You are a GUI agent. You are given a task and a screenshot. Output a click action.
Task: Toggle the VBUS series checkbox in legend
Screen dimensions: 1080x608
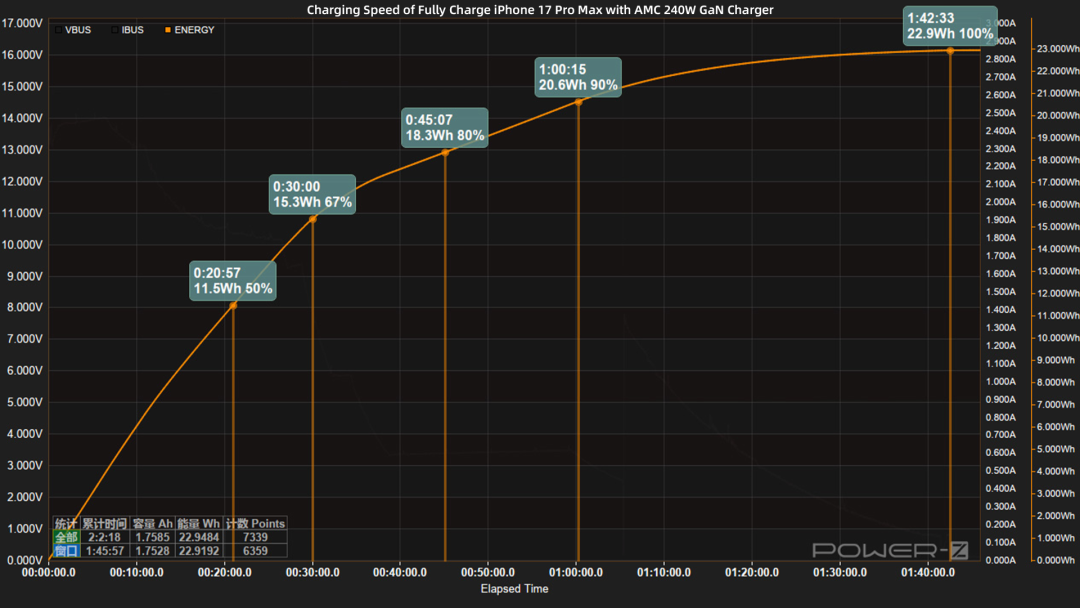point(59,30)
